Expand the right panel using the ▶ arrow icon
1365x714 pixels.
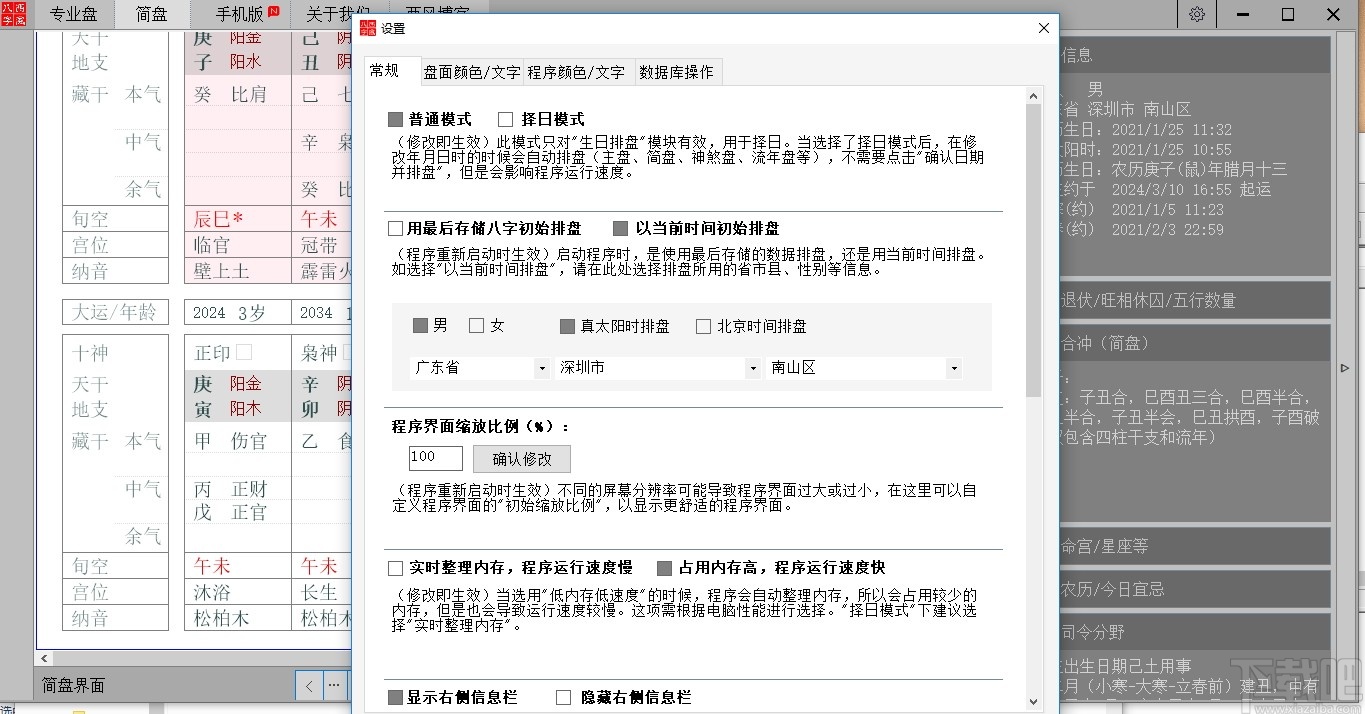(x=1344, y=368)
